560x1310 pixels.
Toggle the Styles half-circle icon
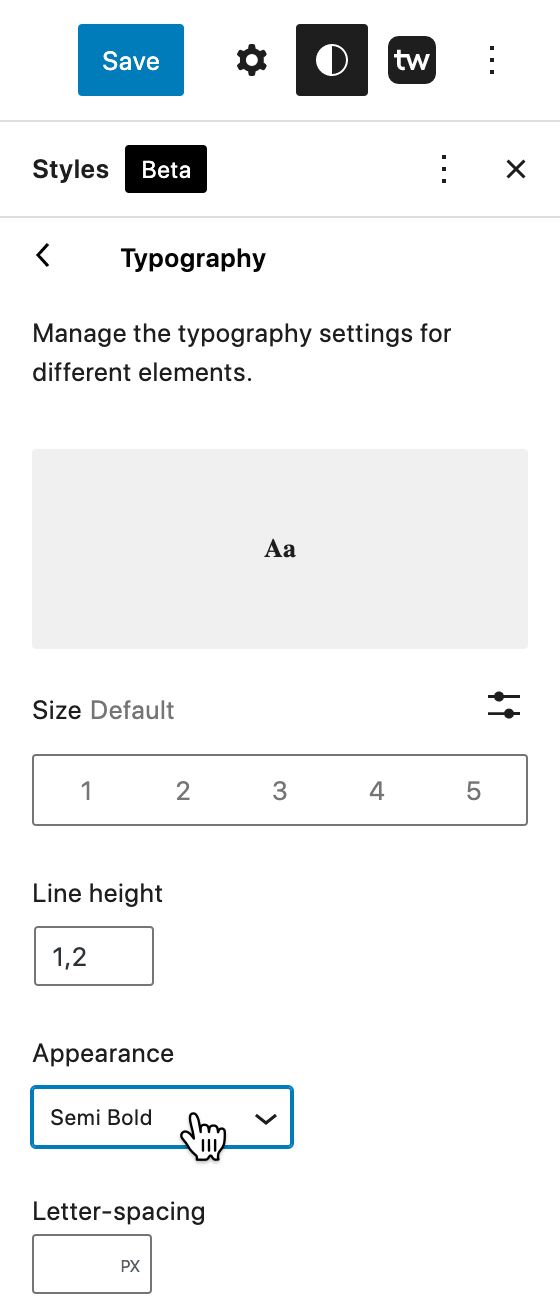[332, 61]
